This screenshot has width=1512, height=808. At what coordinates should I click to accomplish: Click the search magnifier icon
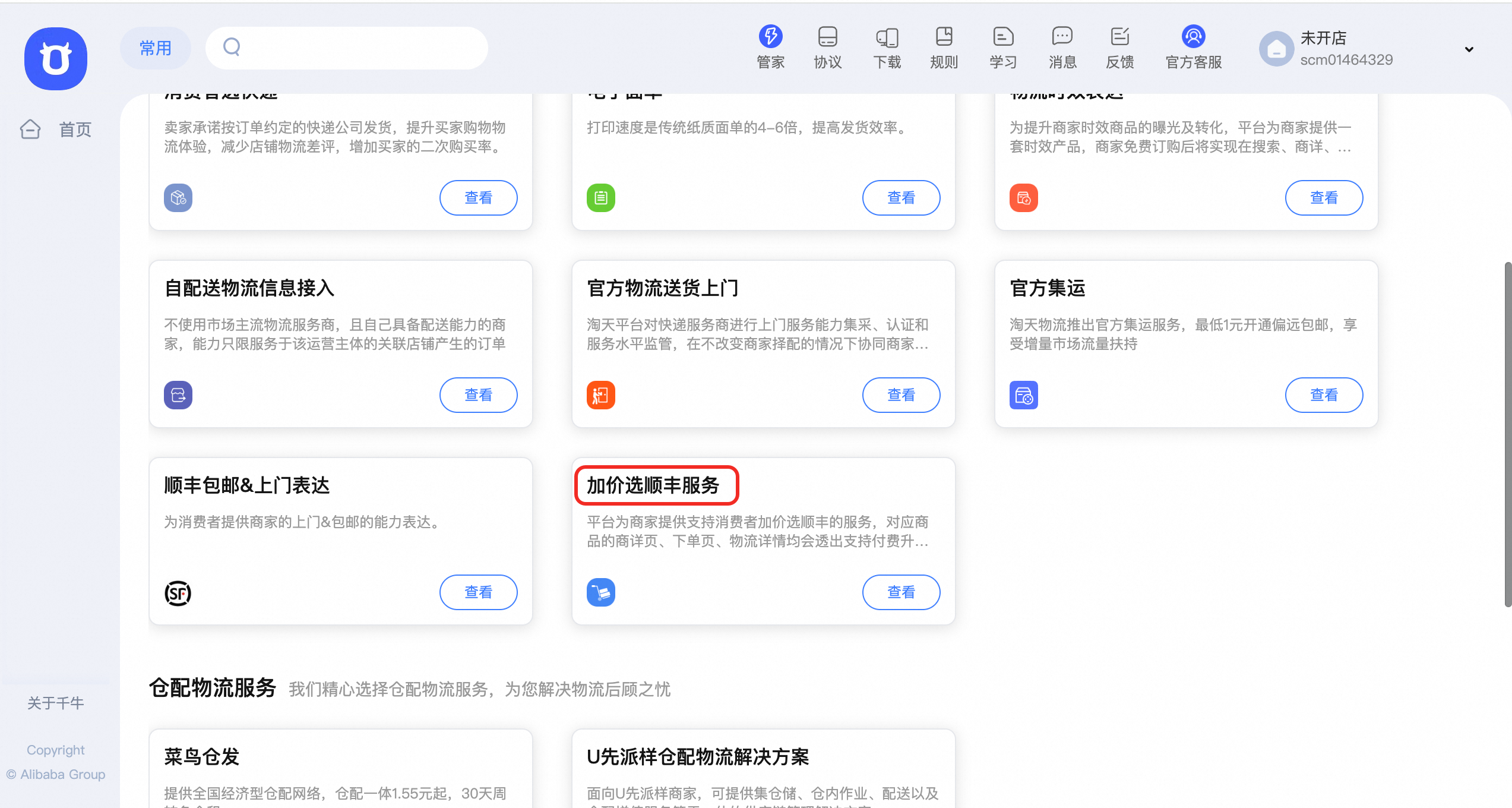pos(232,47)
